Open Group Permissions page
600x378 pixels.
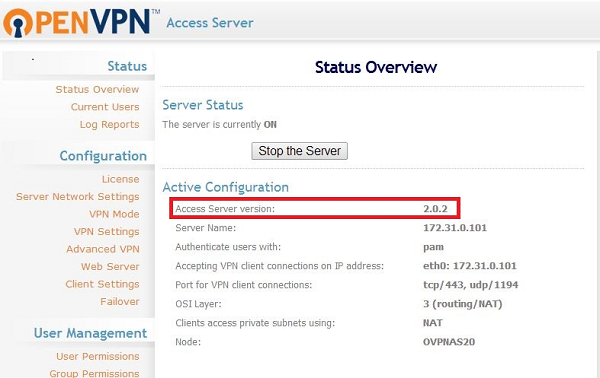(x=94, y=373)
